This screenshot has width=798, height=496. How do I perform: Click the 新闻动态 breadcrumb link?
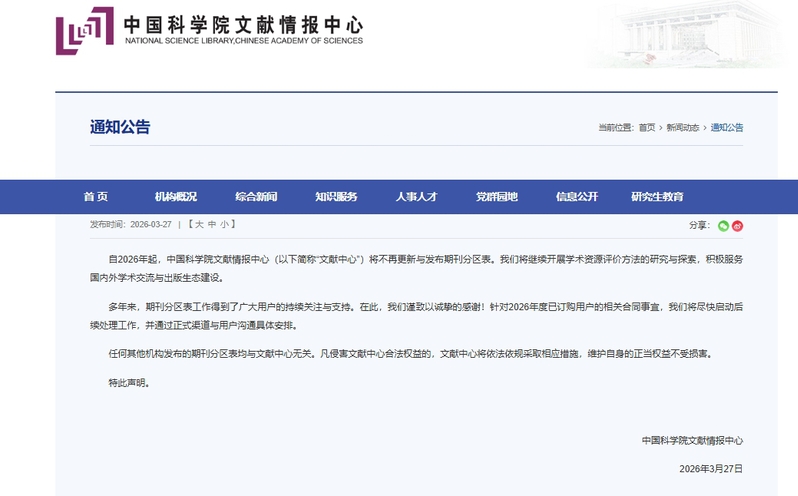pyautogui.click(x=683, y=128)
